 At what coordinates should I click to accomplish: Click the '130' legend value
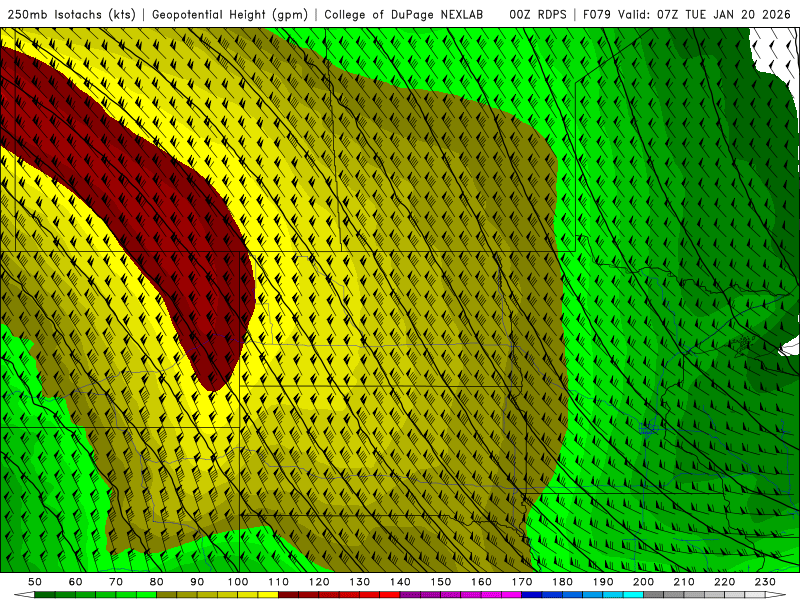click(360, 582)
